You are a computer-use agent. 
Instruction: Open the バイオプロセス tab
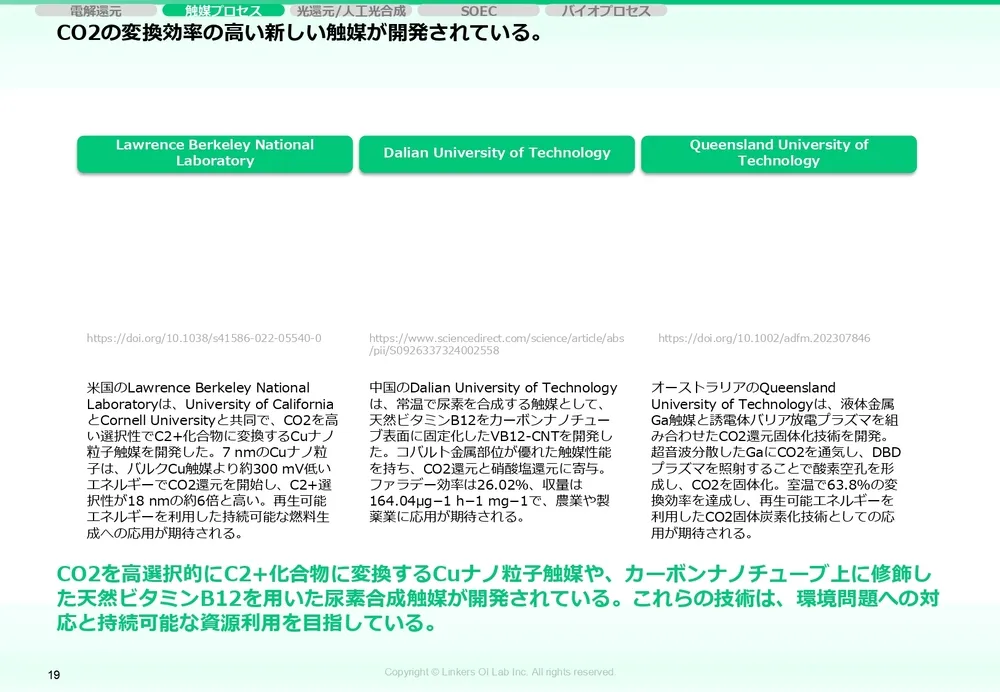point(606,11)
